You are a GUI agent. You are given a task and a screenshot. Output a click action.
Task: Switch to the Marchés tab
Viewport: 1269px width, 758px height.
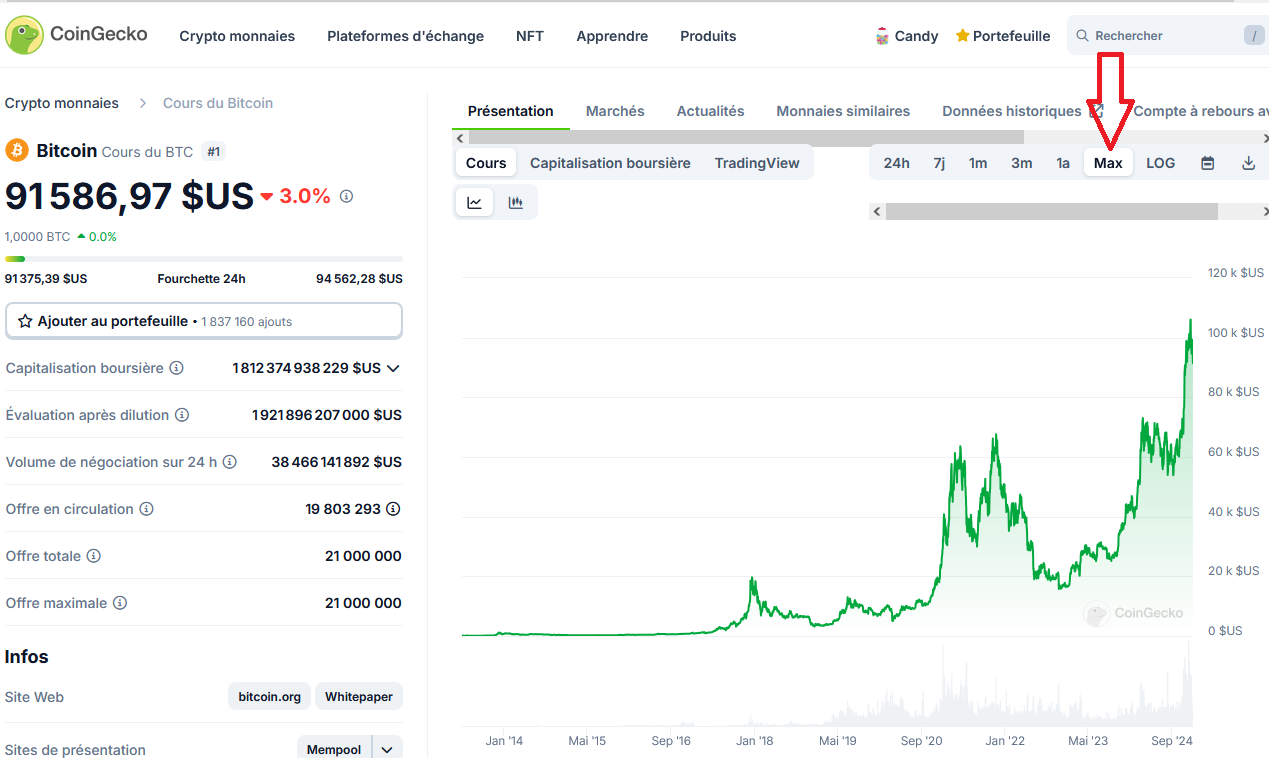click(615, 111)
